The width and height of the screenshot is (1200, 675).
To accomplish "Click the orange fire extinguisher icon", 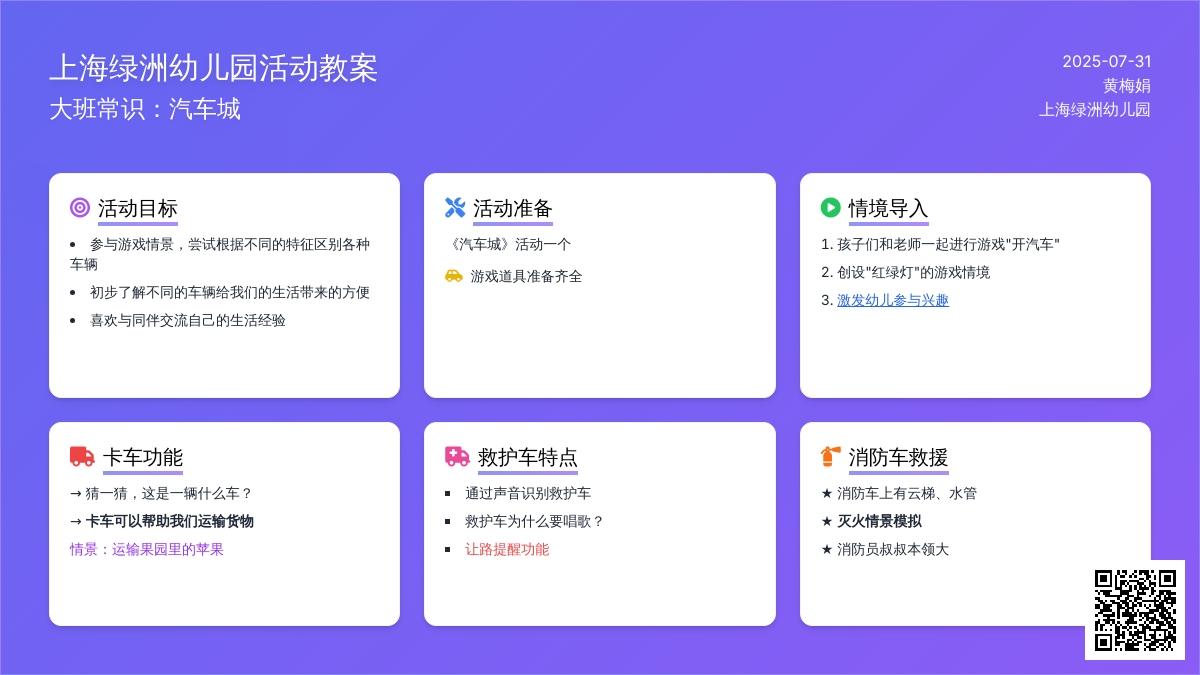I will point(830,457).
